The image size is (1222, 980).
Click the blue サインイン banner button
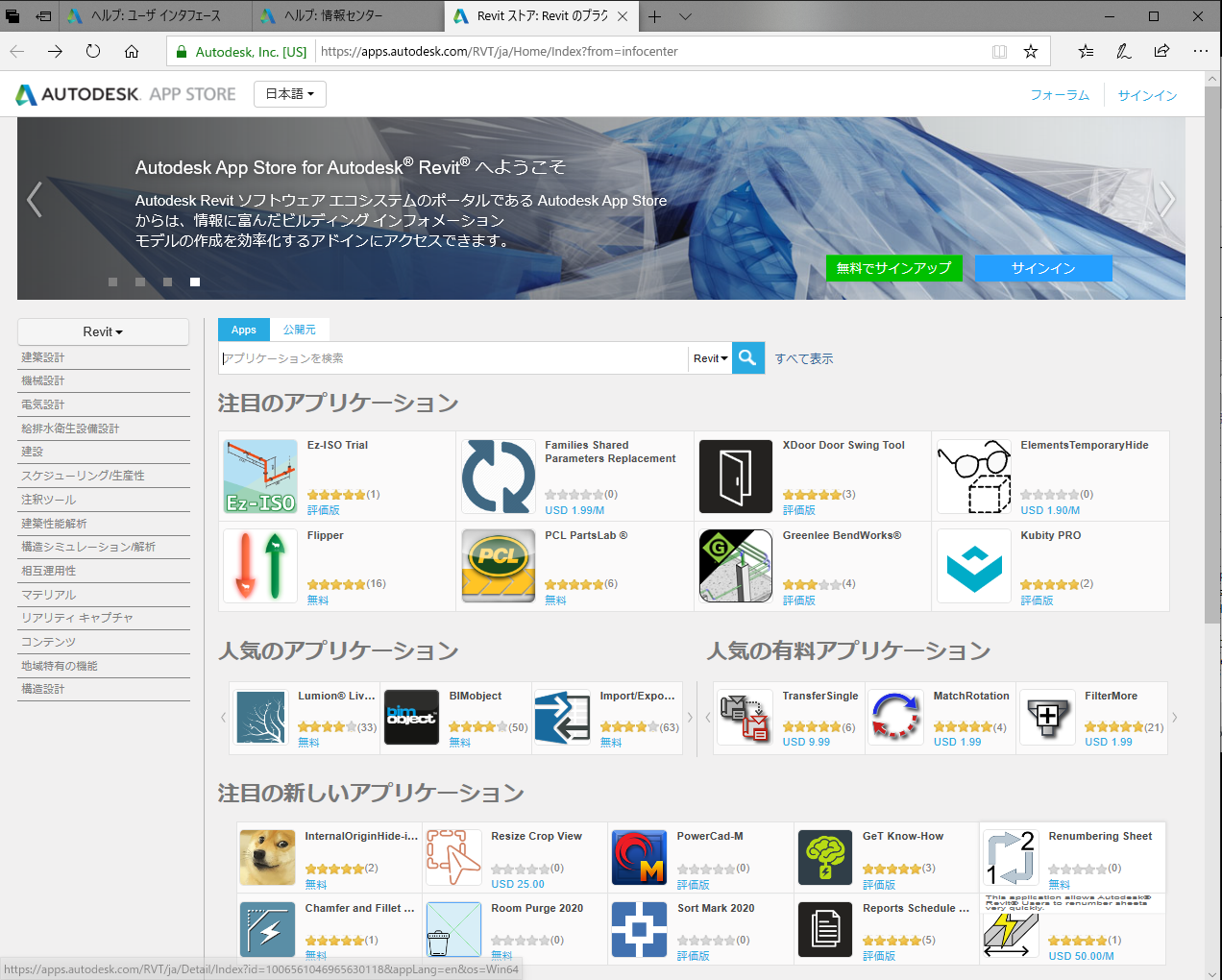coord(1043,268)
